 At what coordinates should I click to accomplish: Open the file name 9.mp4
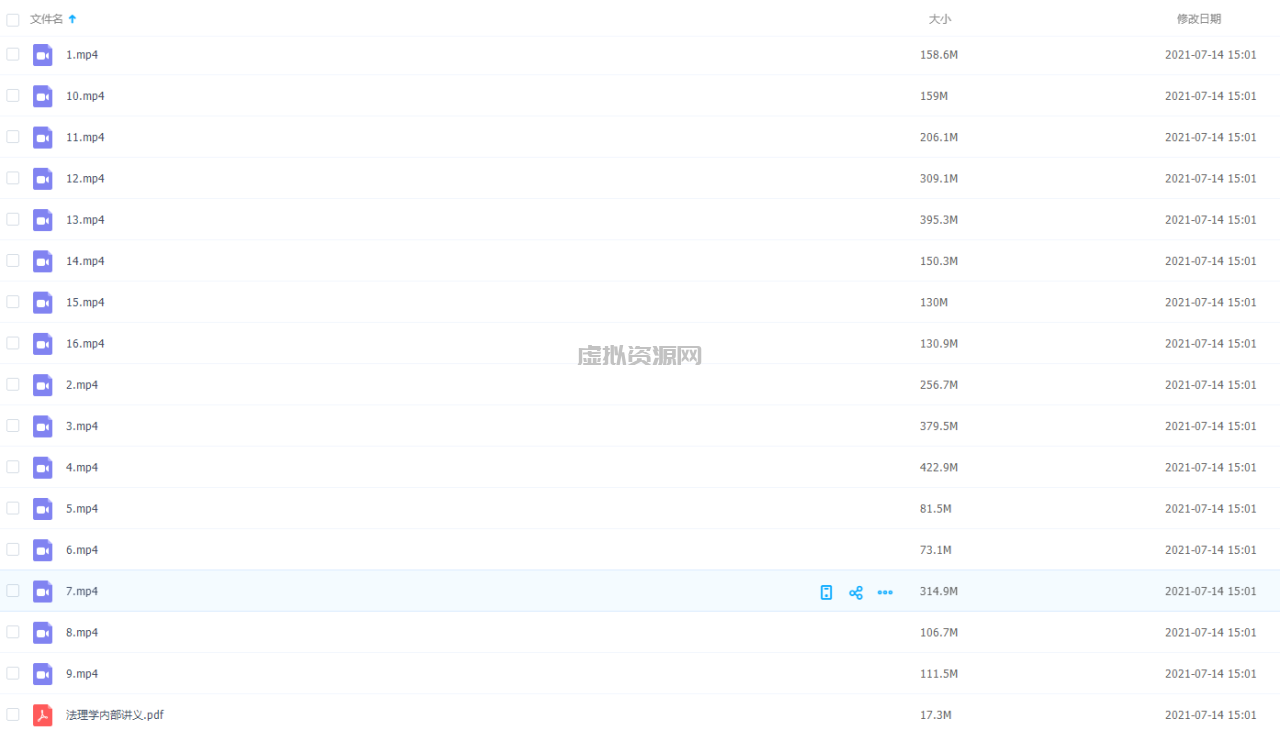[x=82, y=674]
